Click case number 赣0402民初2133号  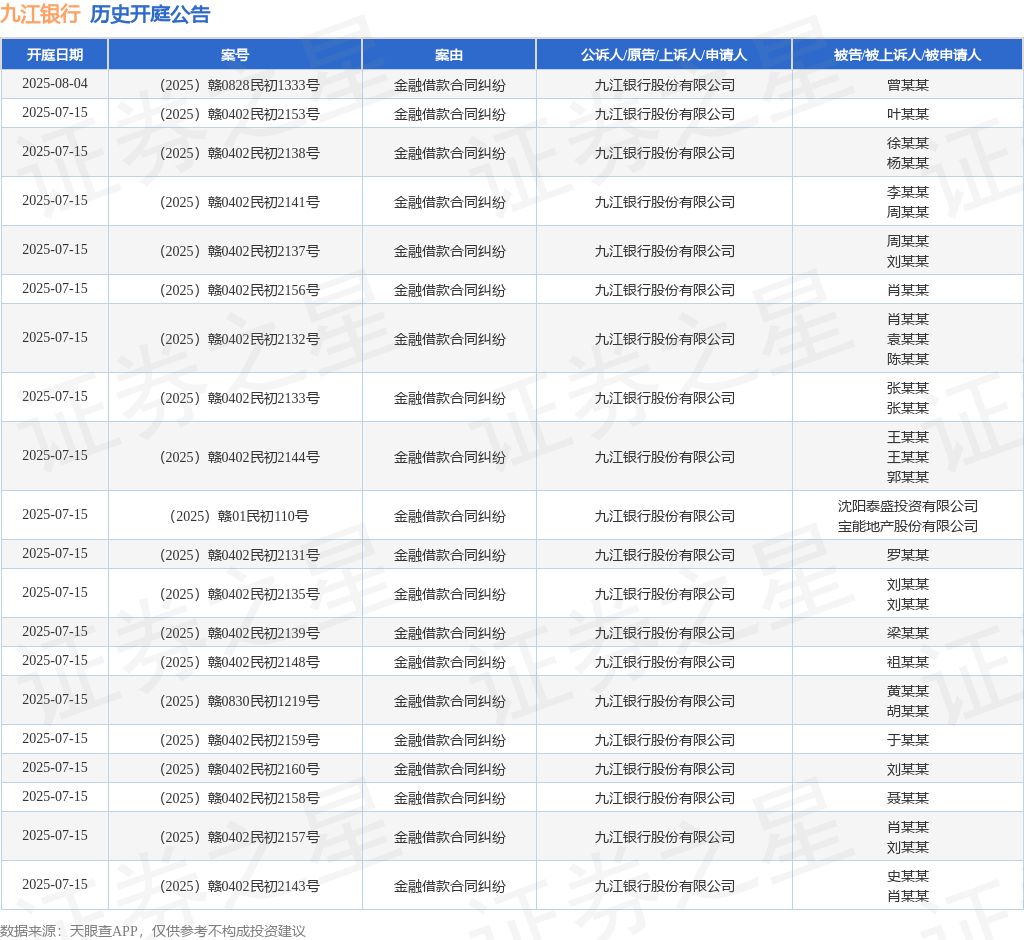click(240, 398)
